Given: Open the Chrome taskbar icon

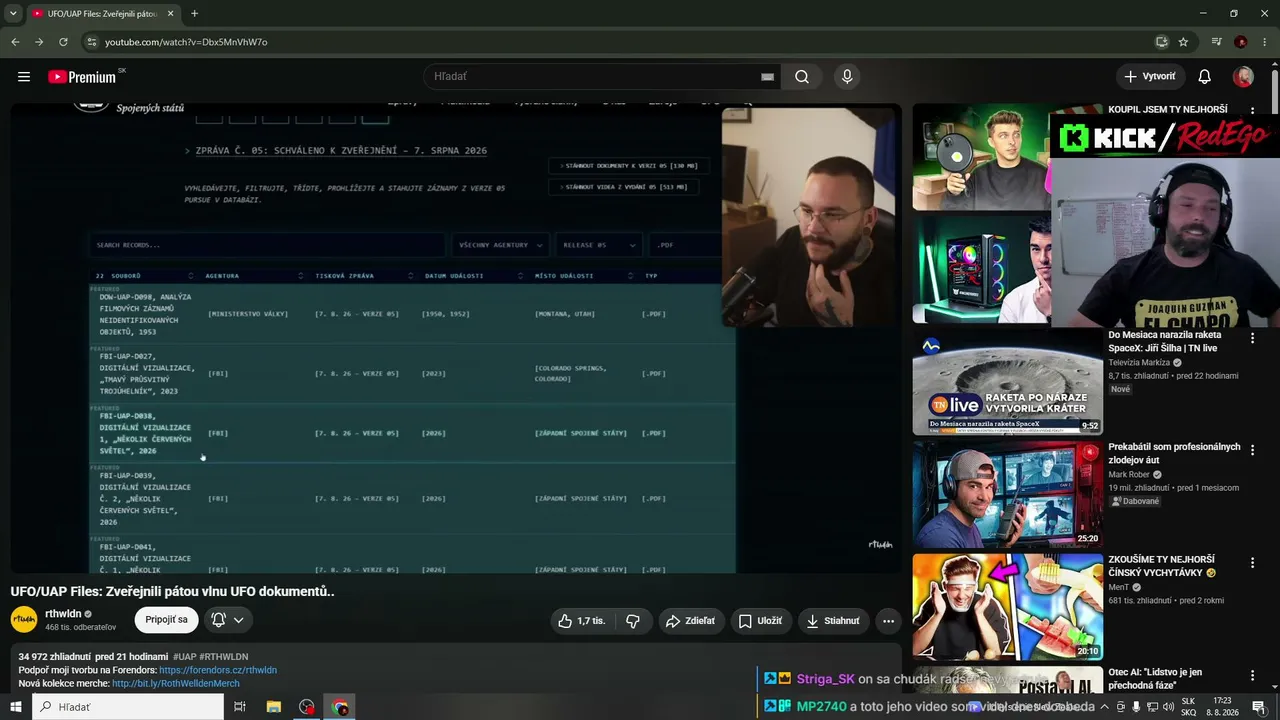Looking at the screenshot, I should point(340,707).
